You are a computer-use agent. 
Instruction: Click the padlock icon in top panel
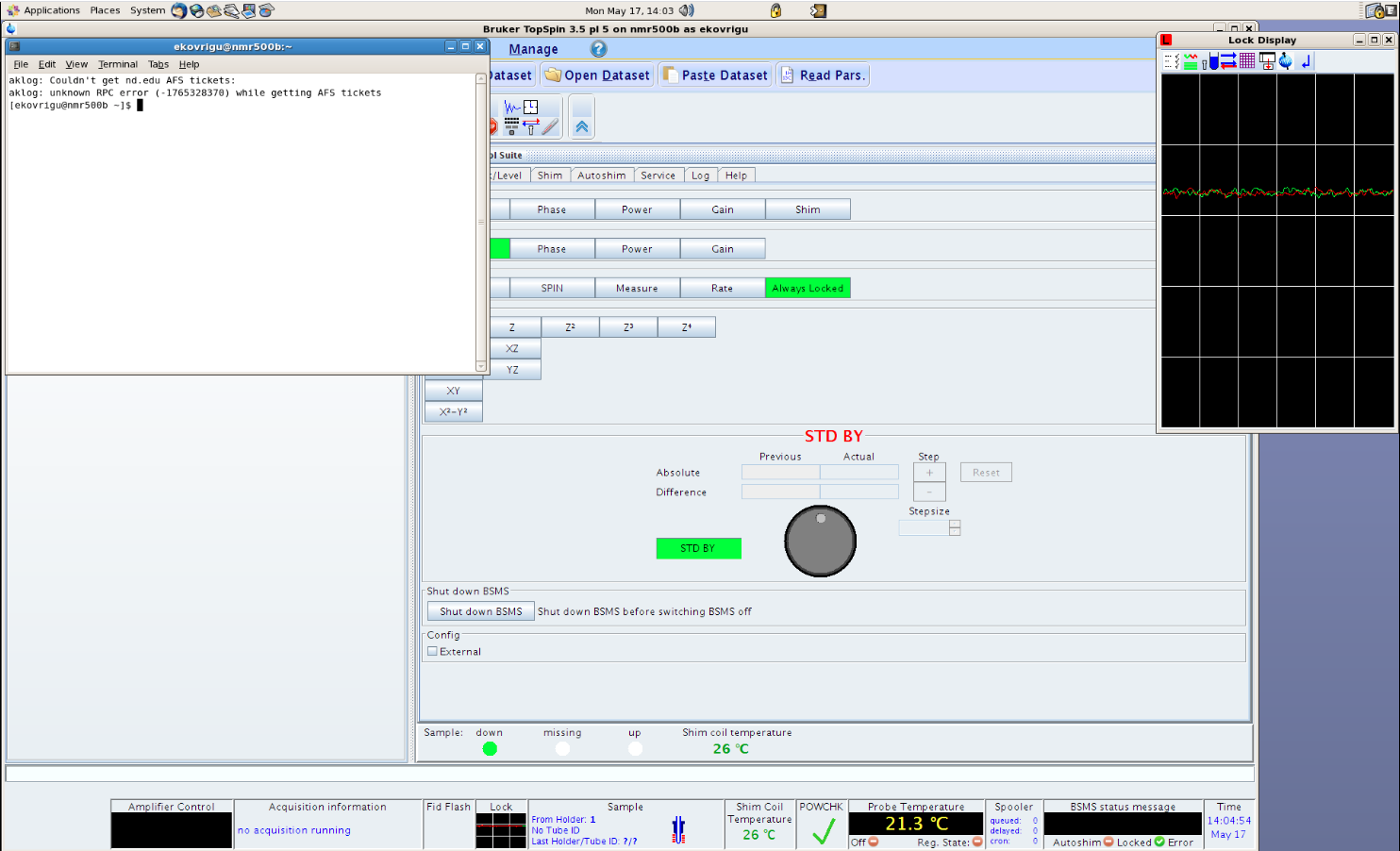point(775,10)
